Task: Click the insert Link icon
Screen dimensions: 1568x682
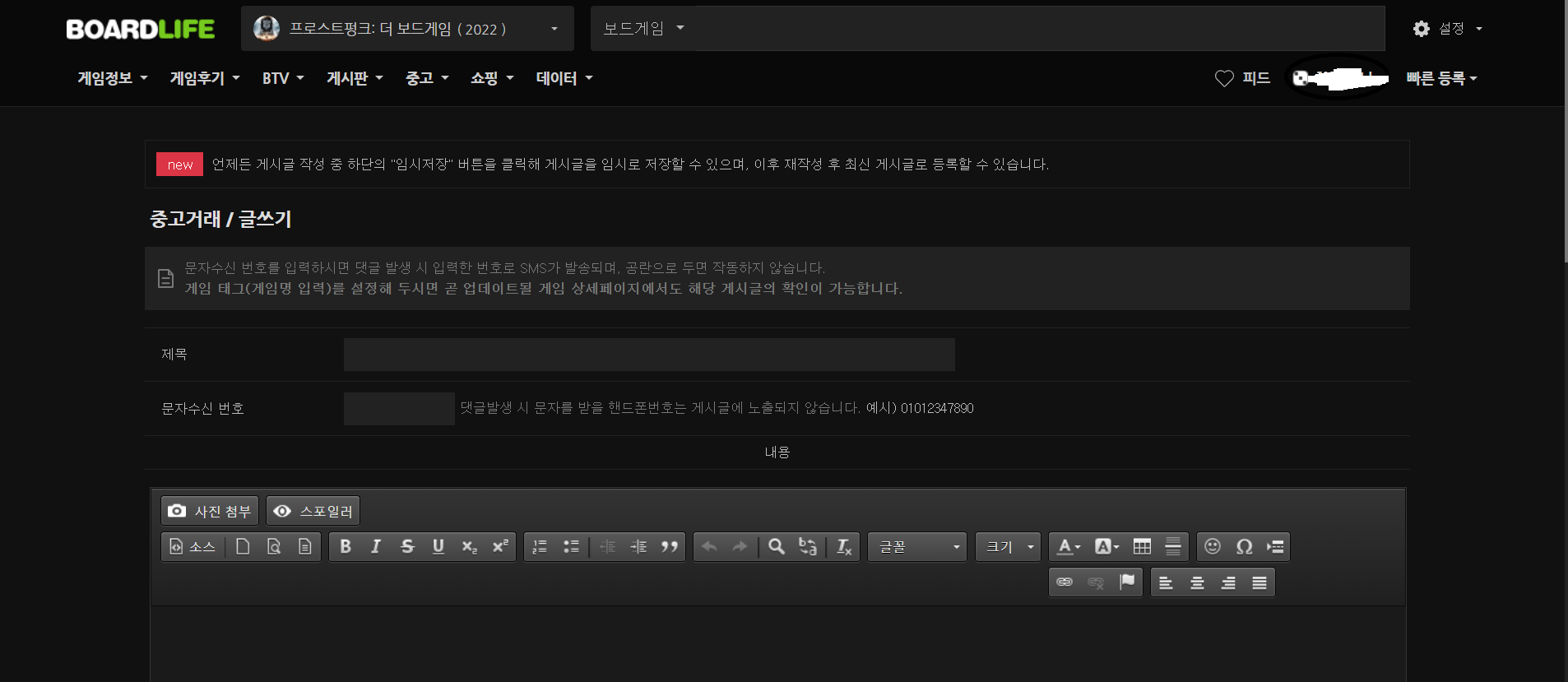Action: pos(1065,582)
